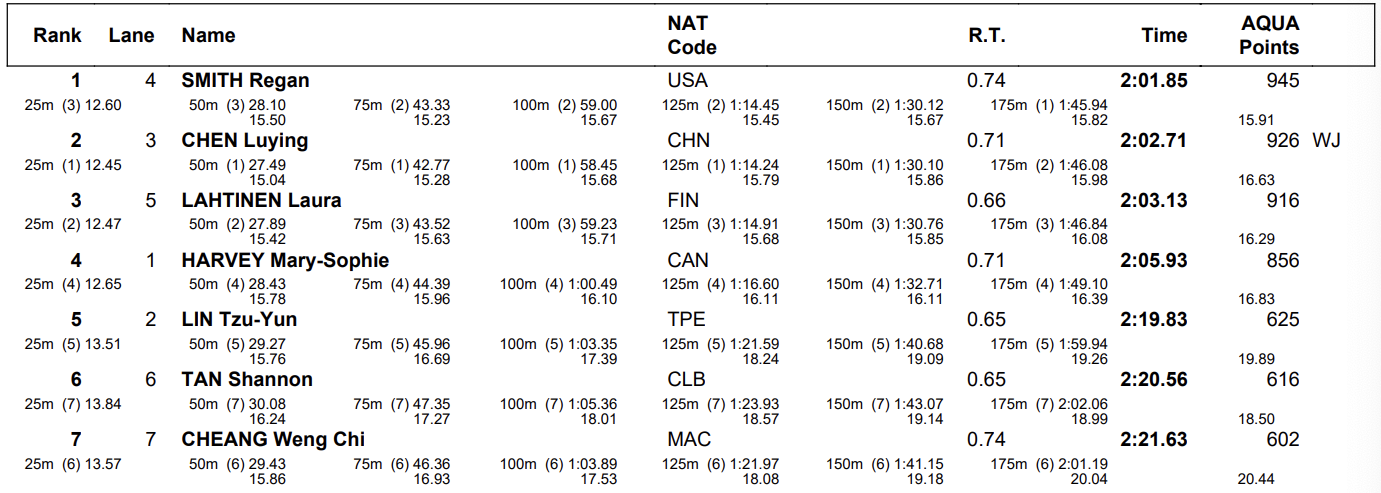Select the Time column header
1381x493 pixels.
click(1164, 36)
